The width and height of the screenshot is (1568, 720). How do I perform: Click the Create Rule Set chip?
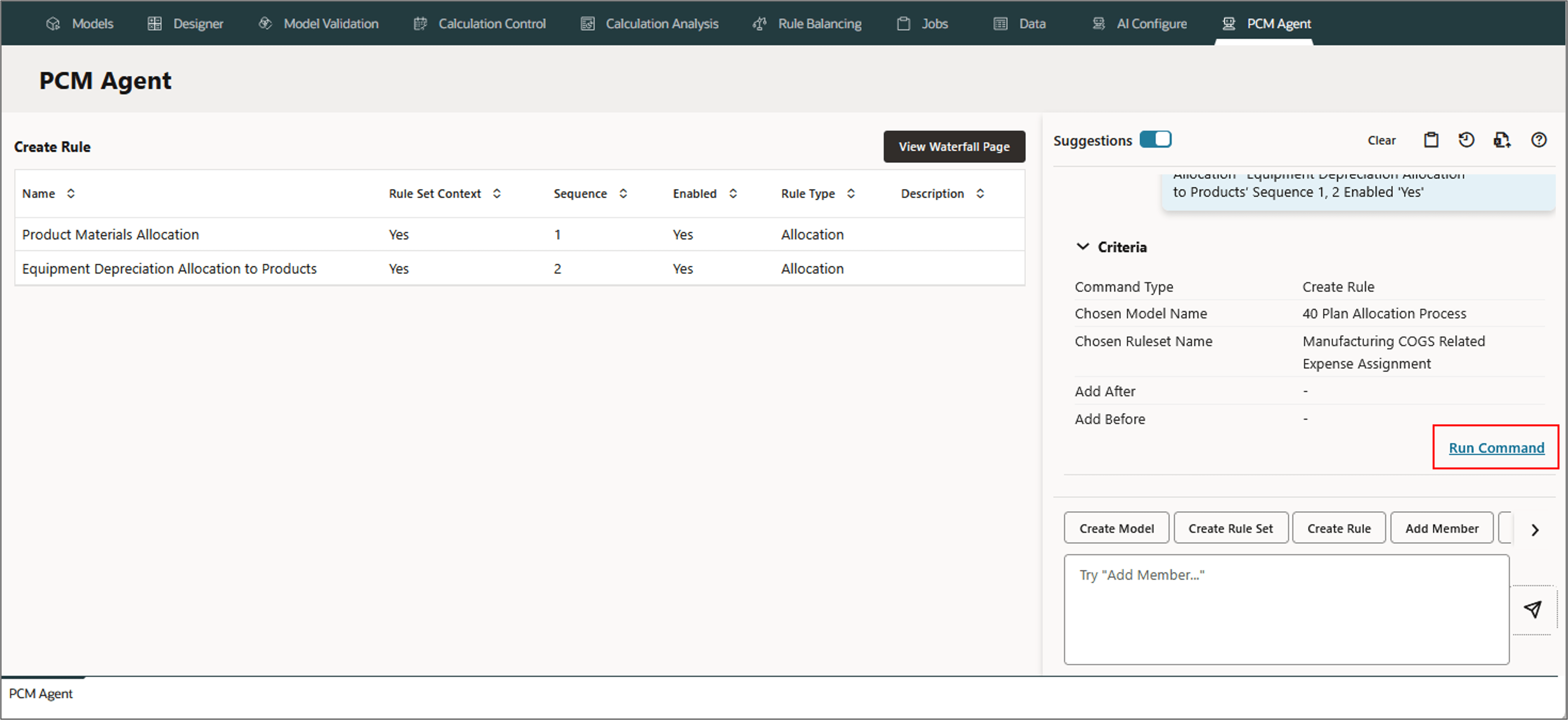[1230, 528]
